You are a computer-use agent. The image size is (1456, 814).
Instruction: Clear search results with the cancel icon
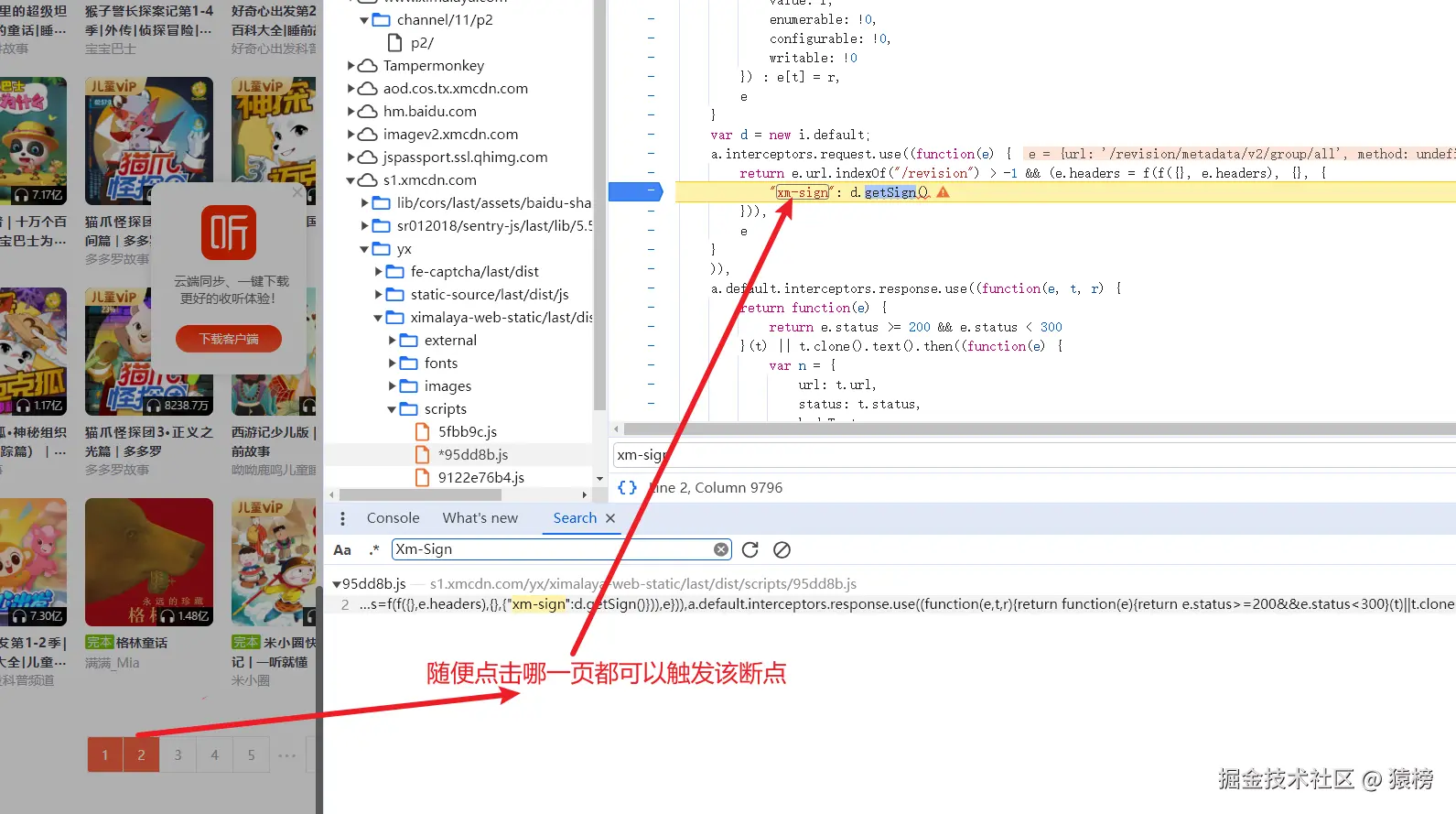(782, 549)
